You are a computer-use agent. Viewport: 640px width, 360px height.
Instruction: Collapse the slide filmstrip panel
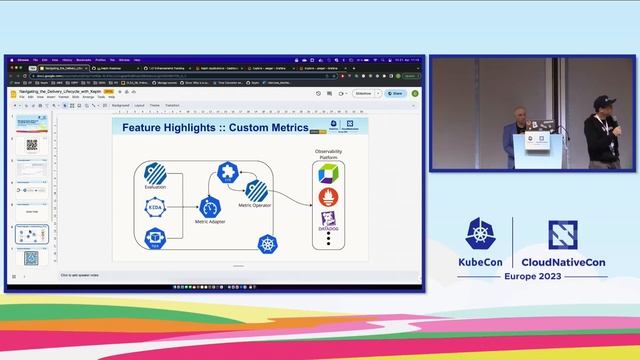click(x=24, y=276)
